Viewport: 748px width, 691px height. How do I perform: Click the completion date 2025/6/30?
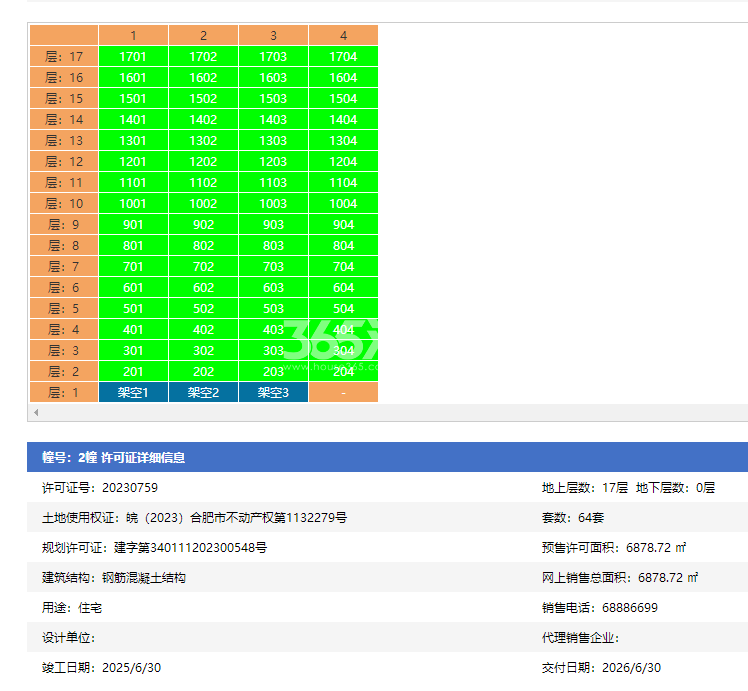pyautogui.click(x=132, y=668)
